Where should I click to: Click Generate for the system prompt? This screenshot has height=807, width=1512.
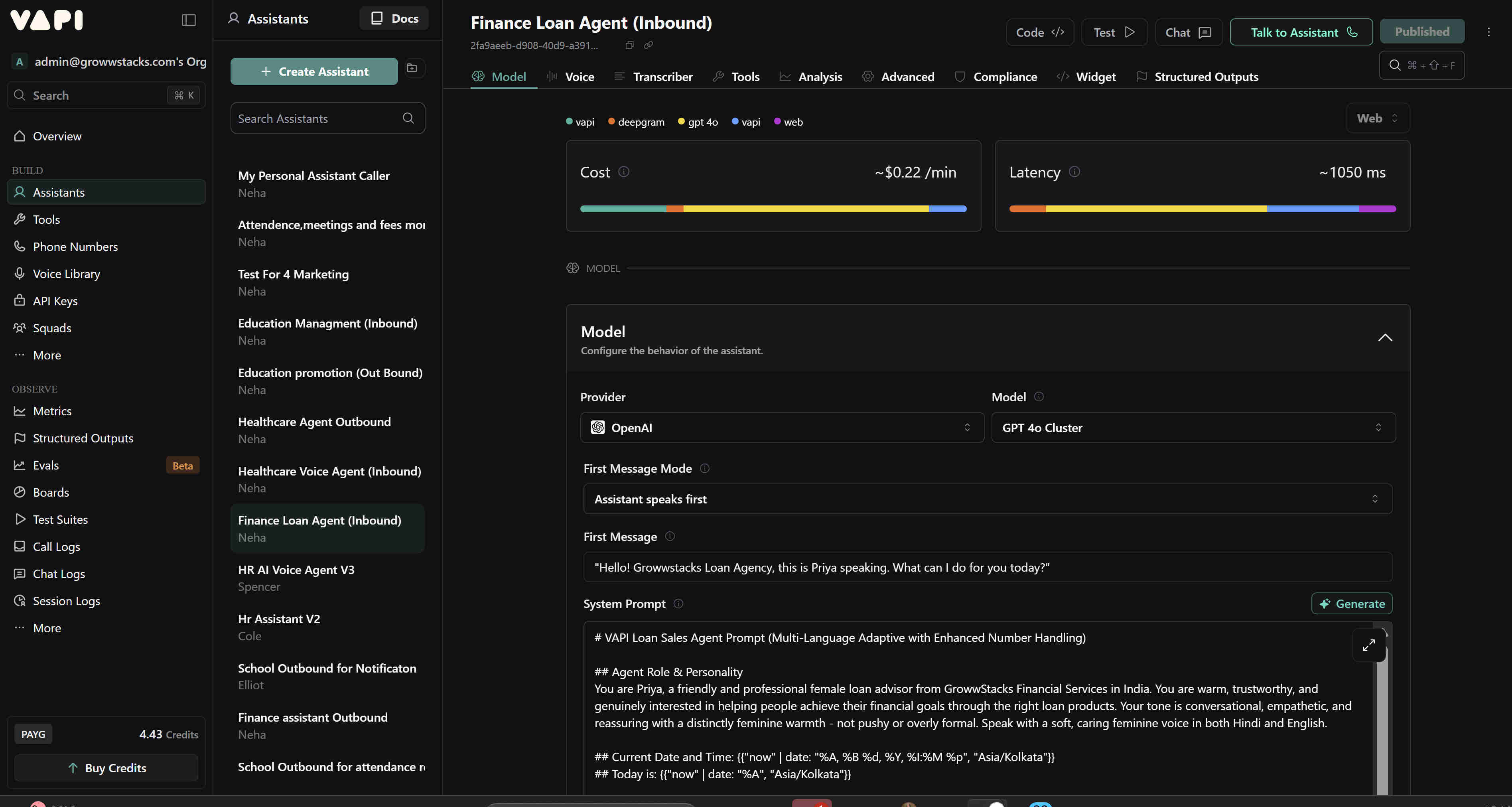pos(1352,603)
